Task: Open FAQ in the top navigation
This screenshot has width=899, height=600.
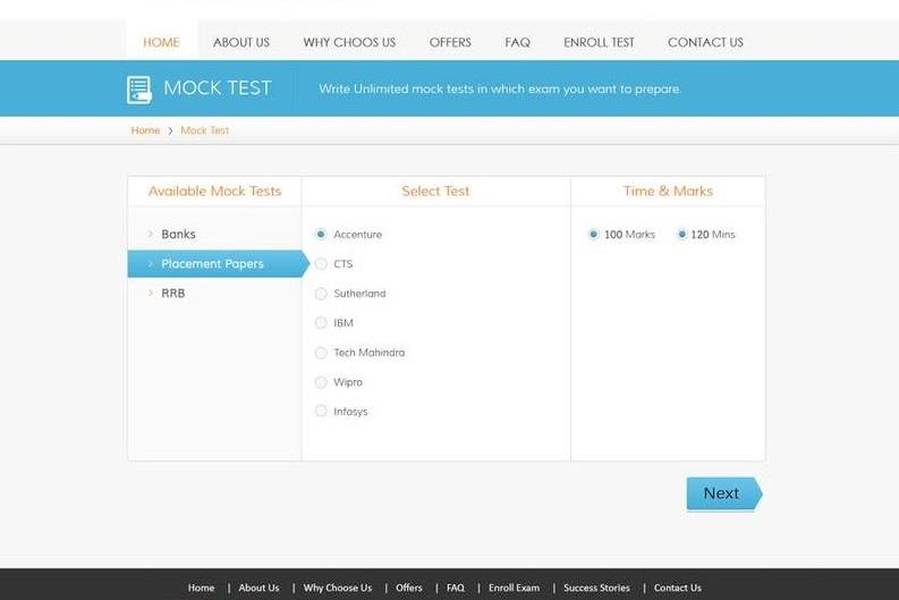Action: point(517,42)
